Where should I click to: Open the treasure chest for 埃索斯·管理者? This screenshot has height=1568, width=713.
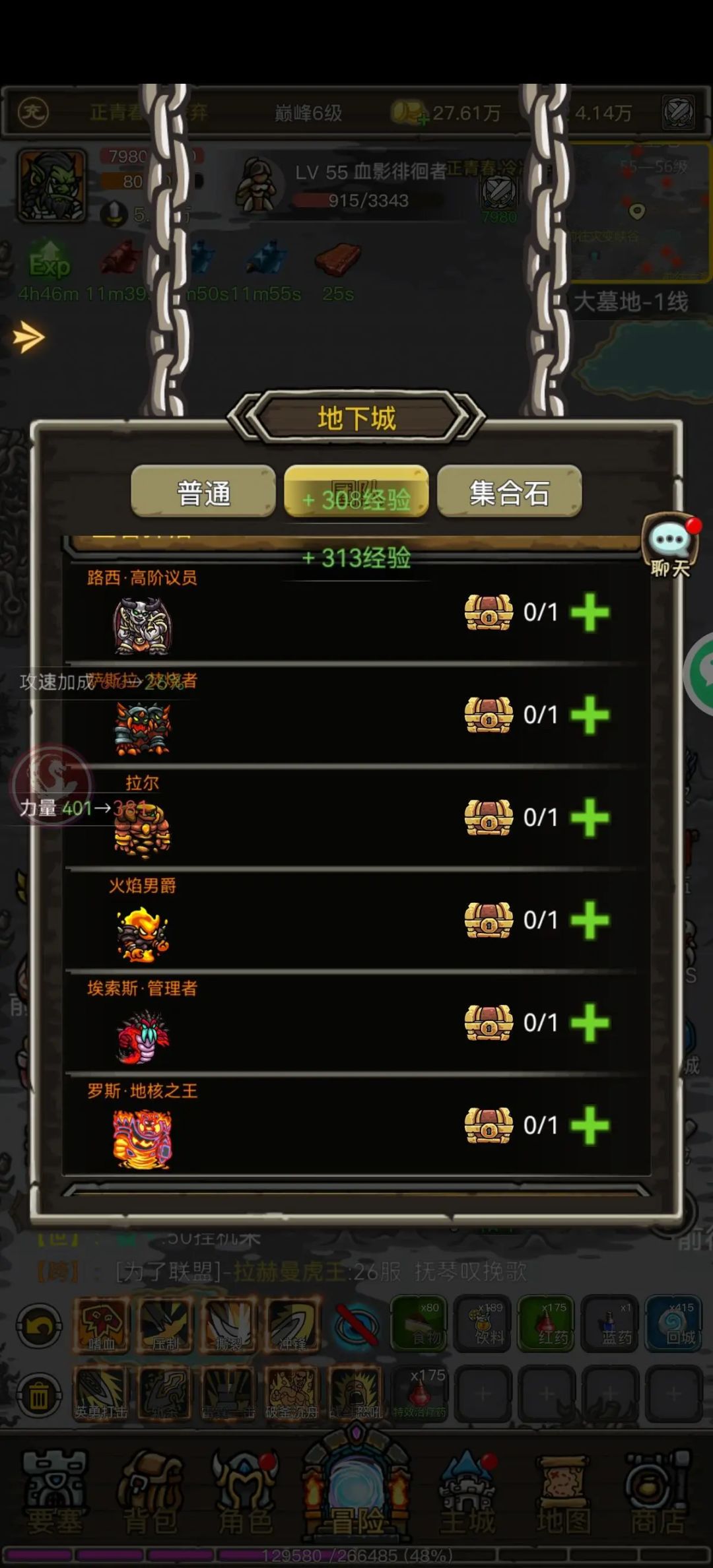[489, 1022]
